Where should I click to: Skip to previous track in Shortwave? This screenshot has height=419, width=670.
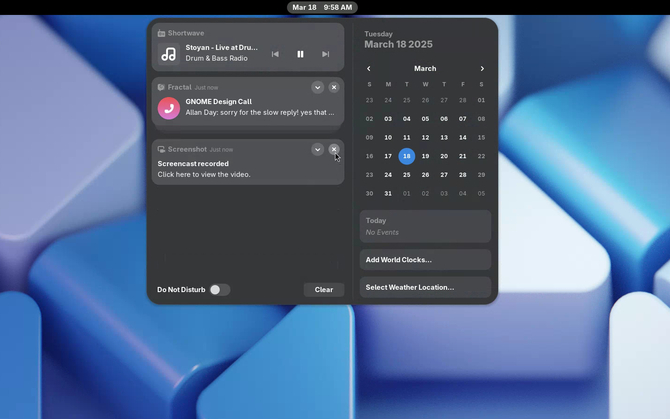[275, 54]
